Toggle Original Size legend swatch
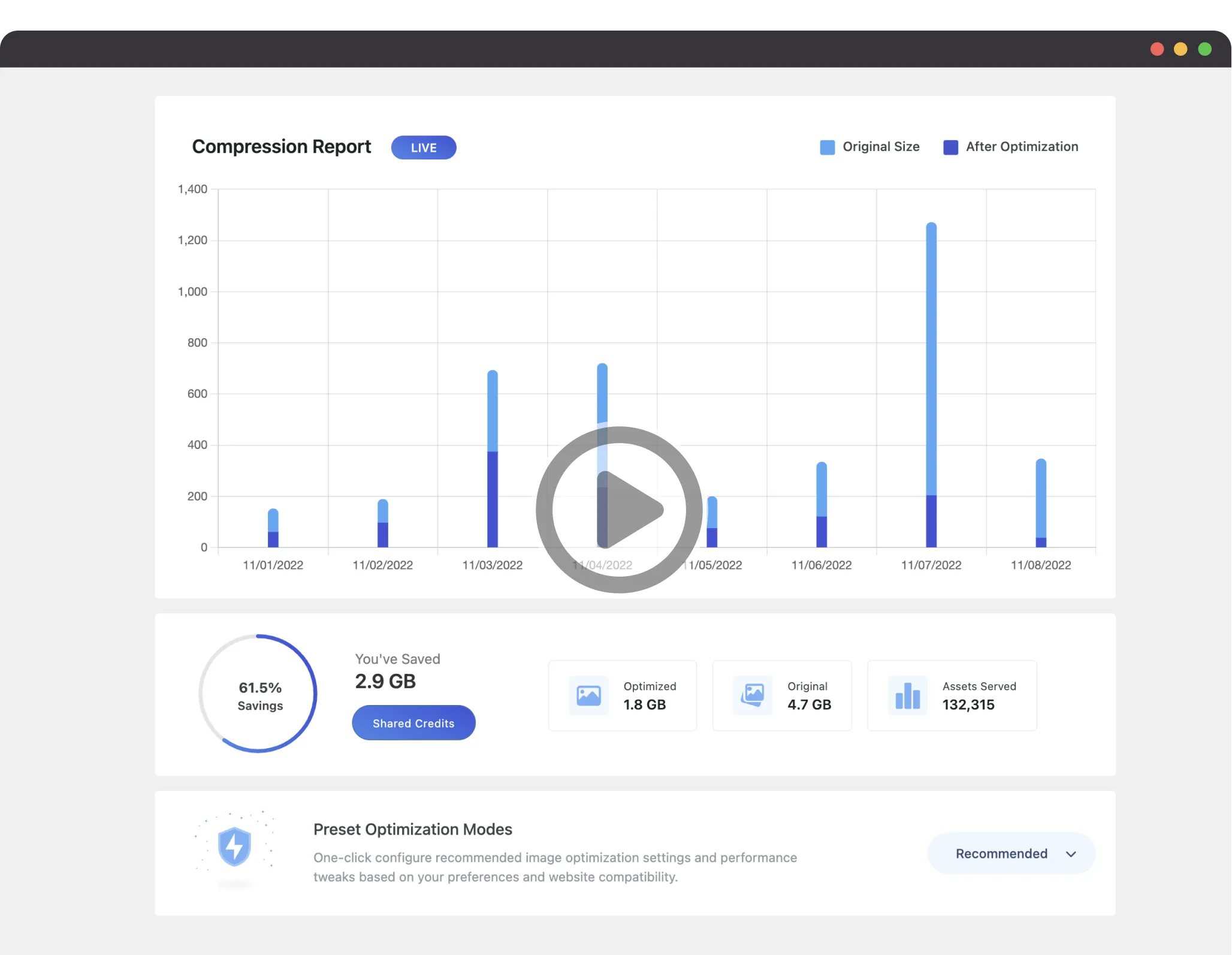The image size is (1232, 955). pyautogui.click(x=827, y=147)
